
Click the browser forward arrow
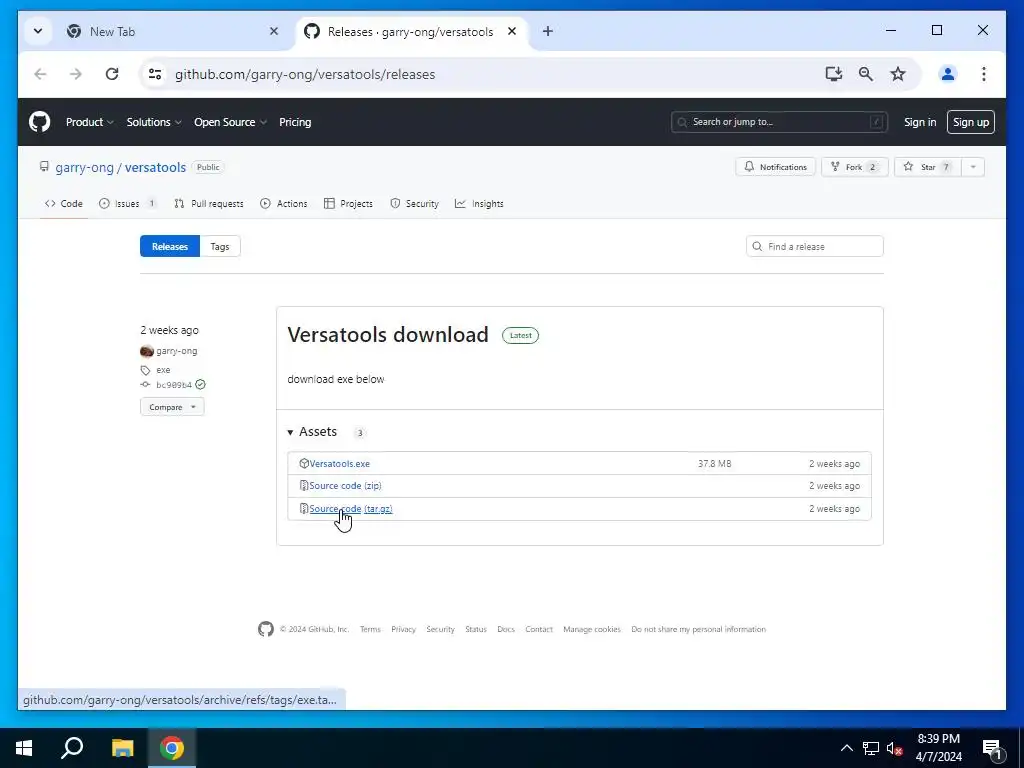tap(76, 74)
